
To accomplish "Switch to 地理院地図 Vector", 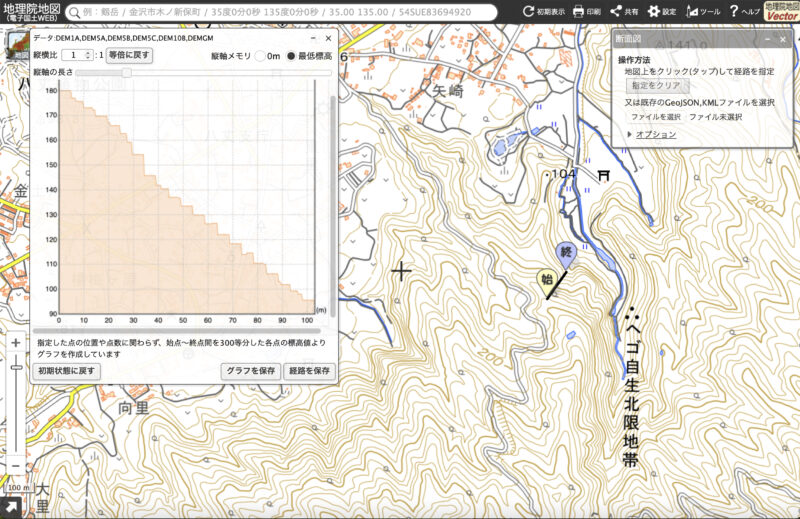I will click(x=781, y=12).
